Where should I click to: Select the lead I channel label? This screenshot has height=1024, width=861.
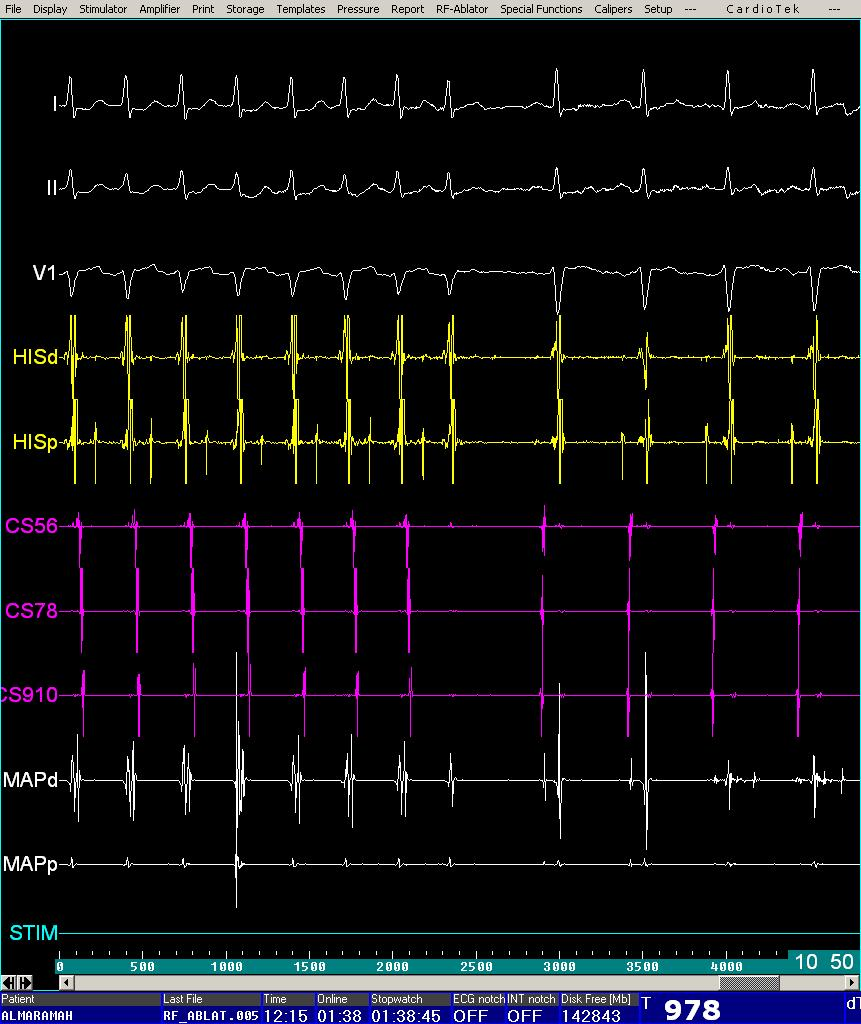56,104
